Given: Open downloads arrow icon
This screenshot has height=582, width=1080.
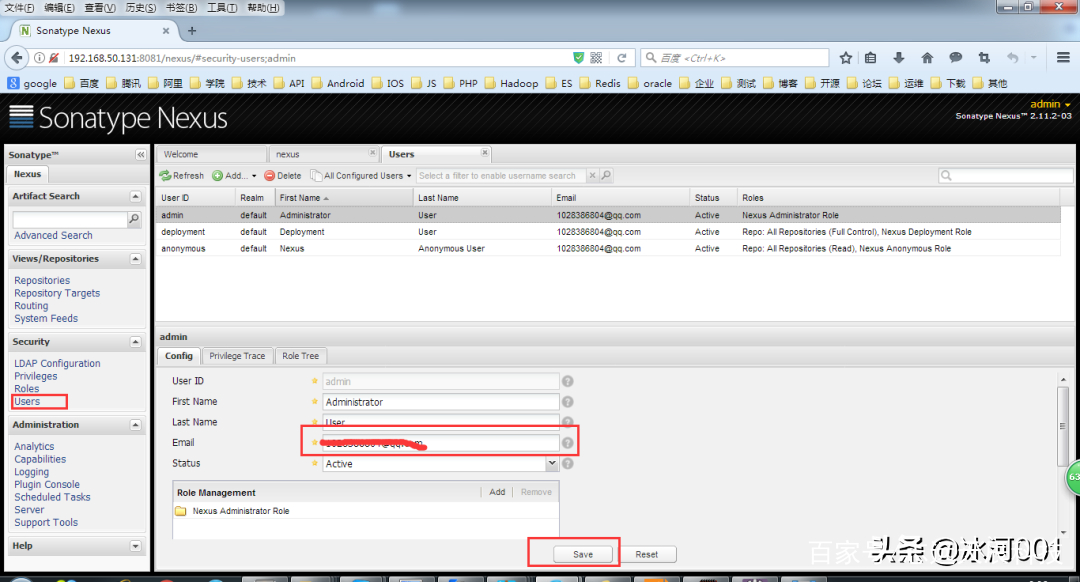Looking at the screenshot, I should pos(899,58).
